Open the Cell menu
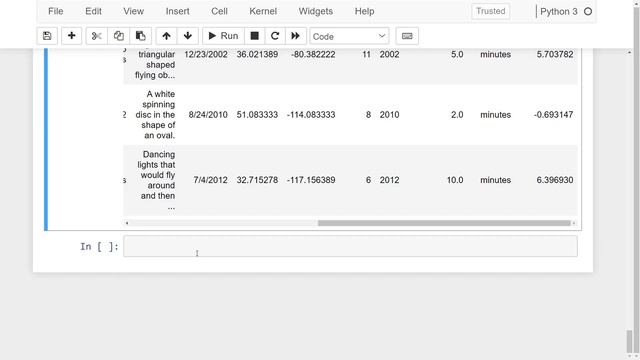Viewport: 640px width, 360px height. (219, 11)
